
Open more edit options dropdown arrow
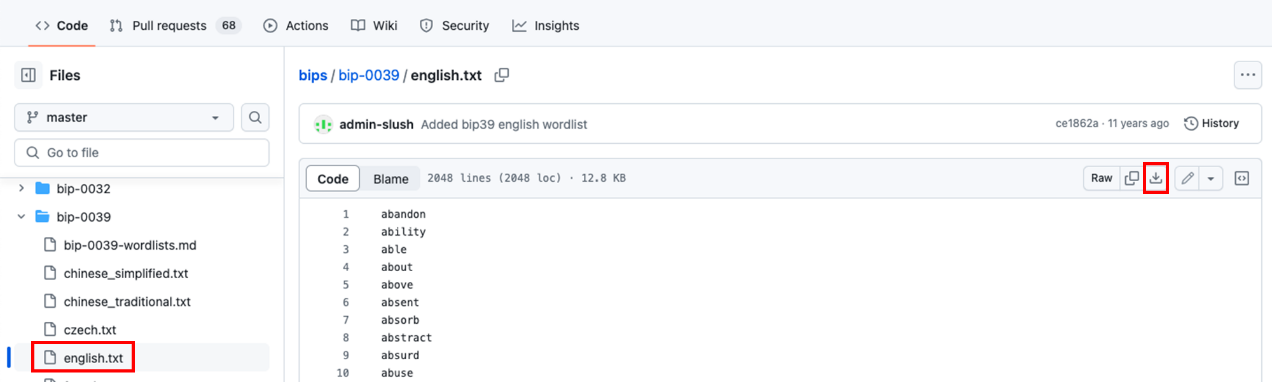point(1211,178)
